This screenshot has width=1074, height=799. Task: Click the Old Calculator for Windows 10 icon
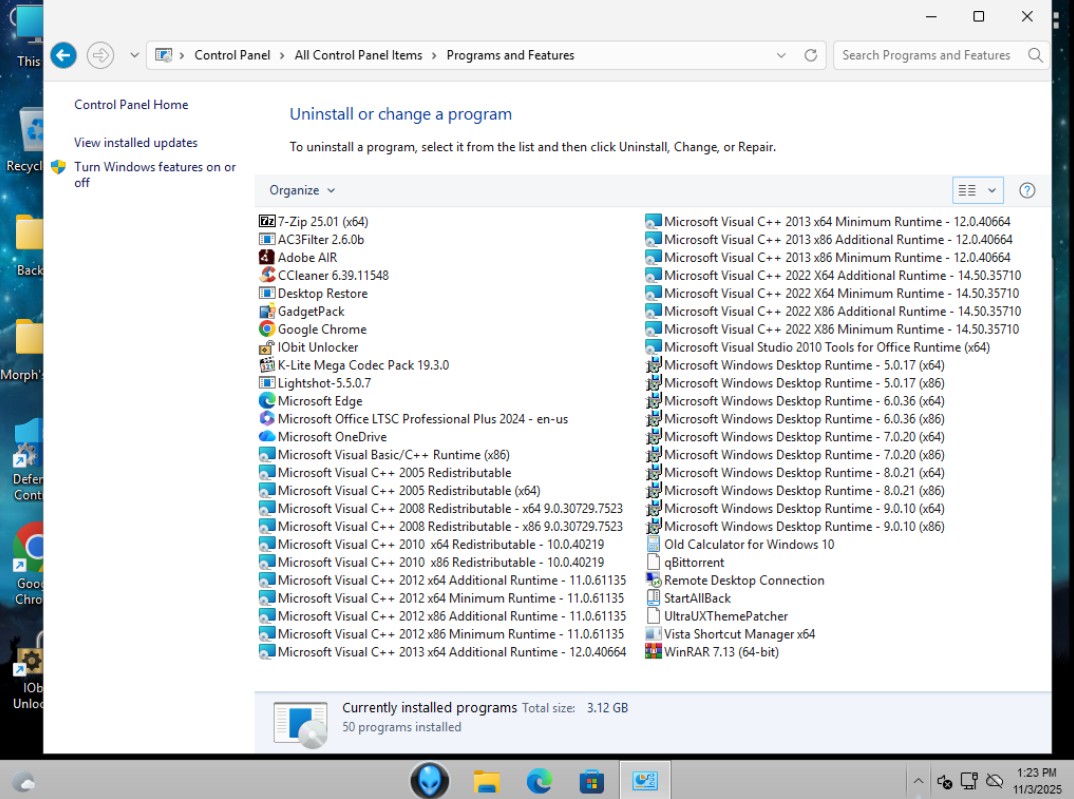653,544
